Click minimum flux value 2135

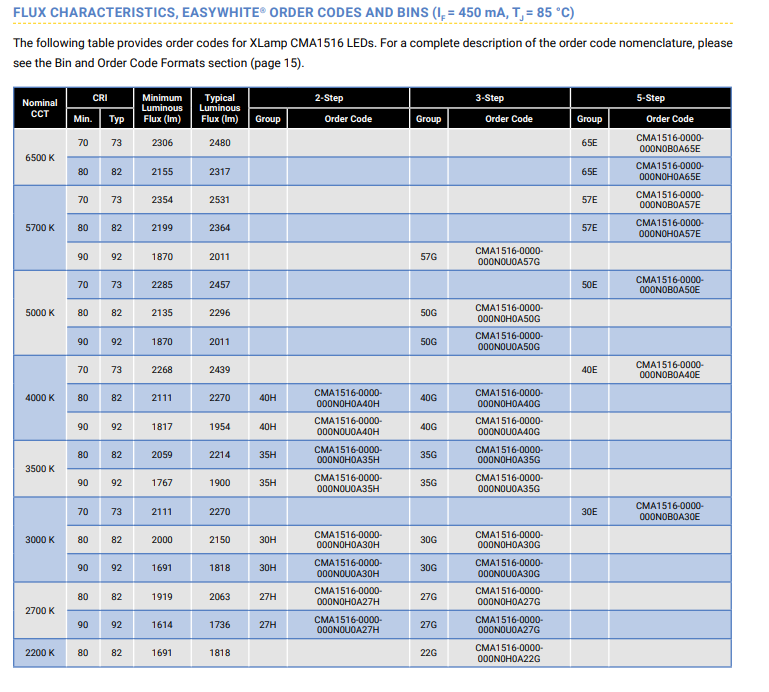(162, 312)
